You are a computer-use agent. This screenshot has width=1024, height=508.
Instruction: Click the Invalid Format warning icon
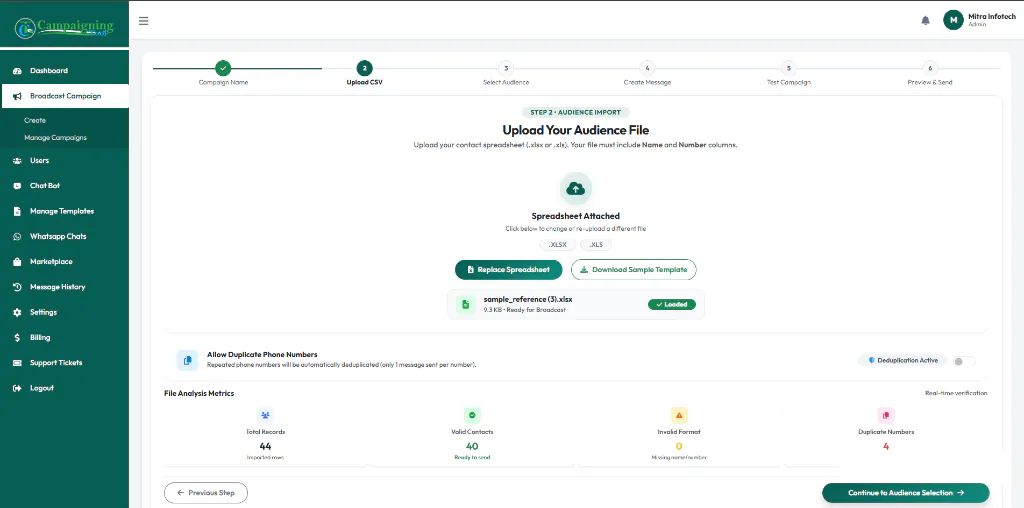pyautogui.click(x=679, y=415)
